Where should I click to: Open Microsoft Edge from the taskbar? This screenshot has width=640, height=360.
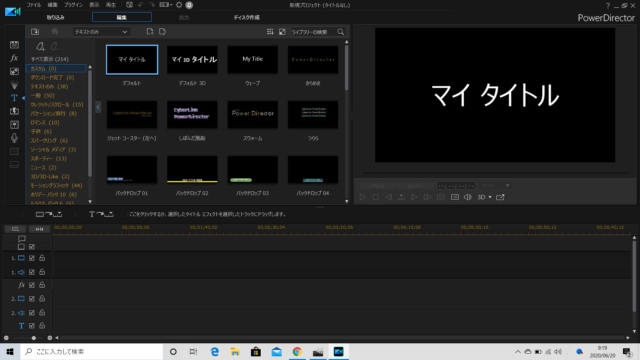pyautogui.click(x=214, y=352)
